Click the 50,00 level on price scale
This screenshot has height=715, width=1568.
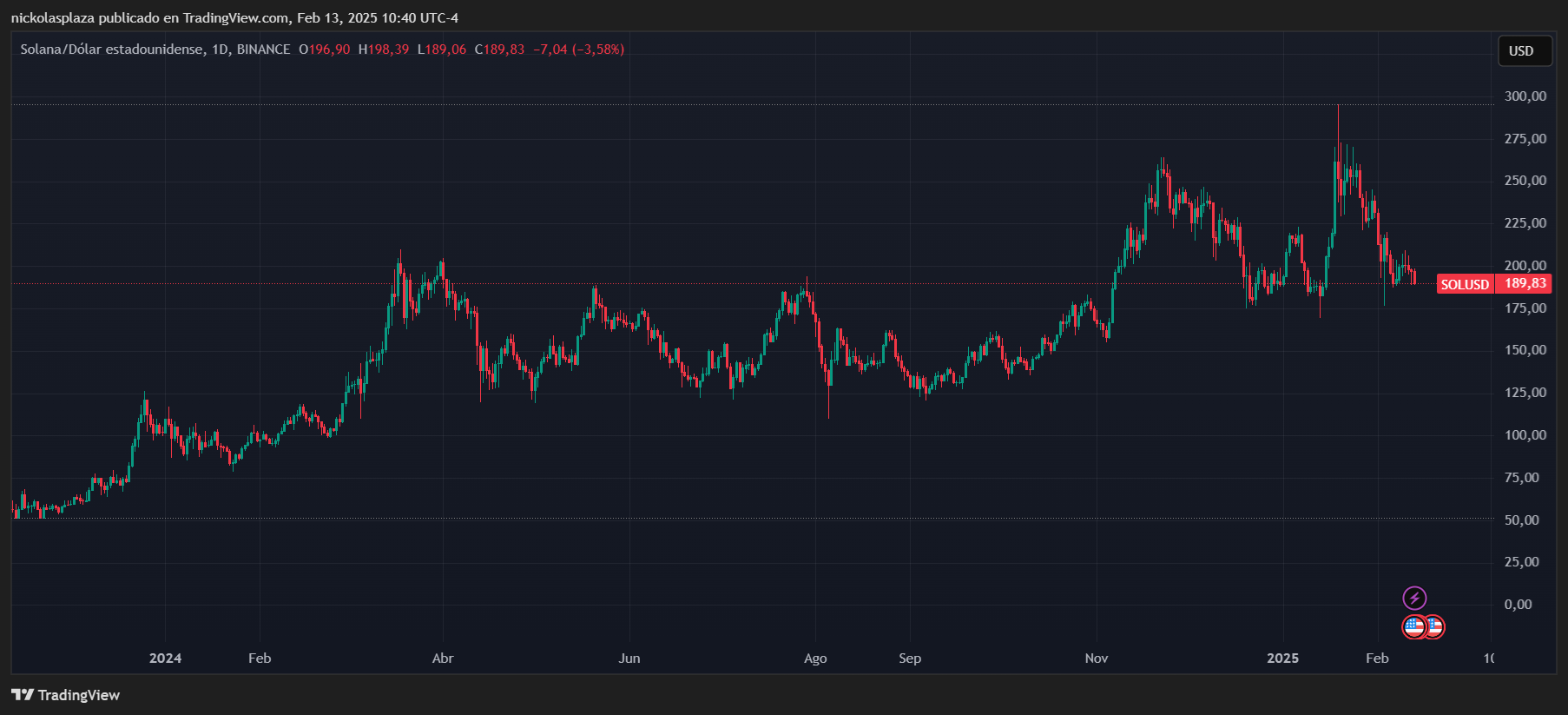1522,520
